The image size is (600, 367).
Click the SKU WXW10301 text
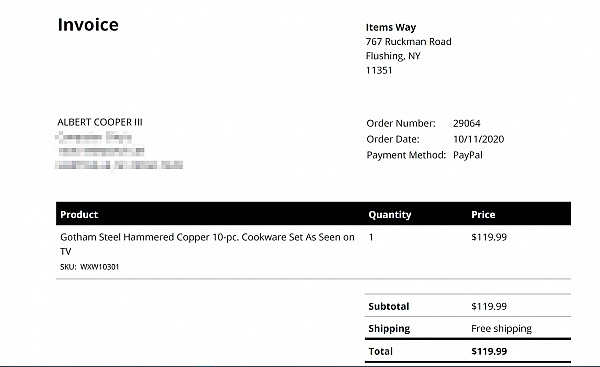tap(90, 267)
